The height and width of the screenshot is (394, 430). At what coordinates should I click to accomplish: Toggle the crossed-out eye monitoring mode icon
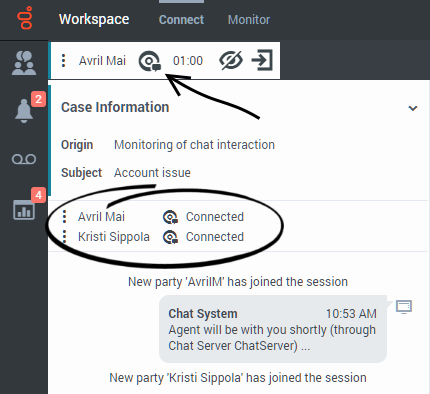coord(231,61)
